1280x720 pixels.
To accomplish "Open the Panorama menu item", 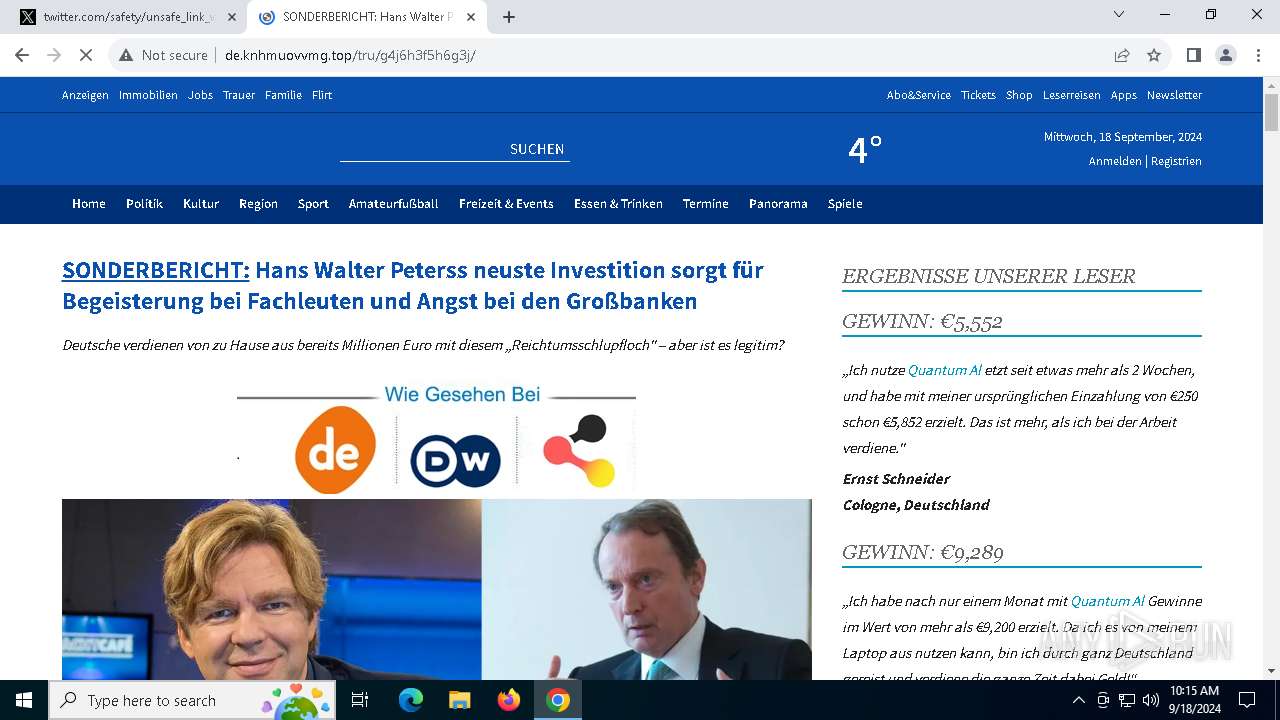I will coord(778,203).
